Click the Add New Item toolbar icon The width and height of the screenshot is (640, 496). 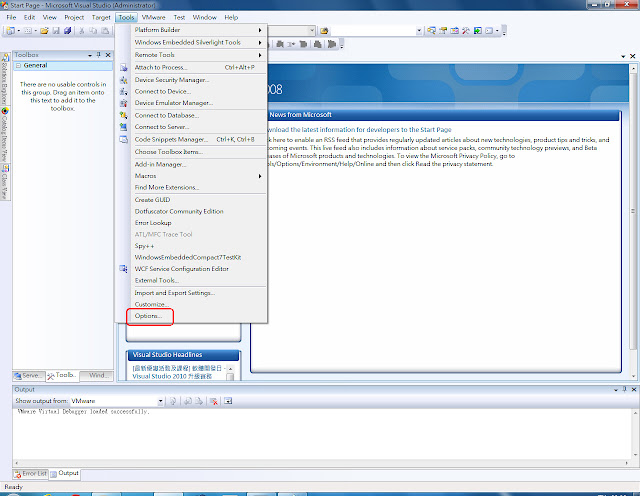point(27,31)
